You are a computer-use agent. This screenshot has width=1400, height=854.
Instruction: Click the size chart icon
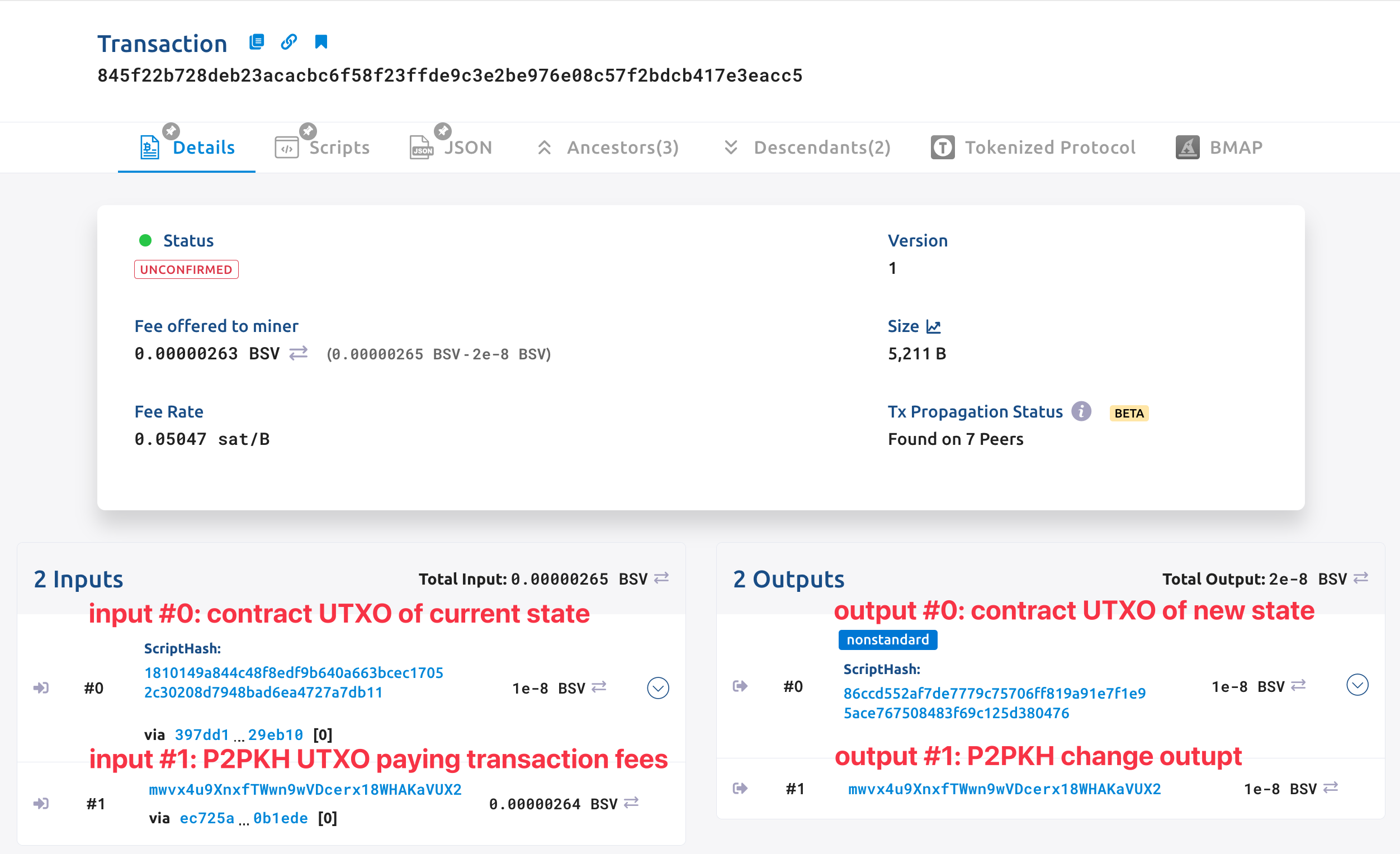pos(934,326)
